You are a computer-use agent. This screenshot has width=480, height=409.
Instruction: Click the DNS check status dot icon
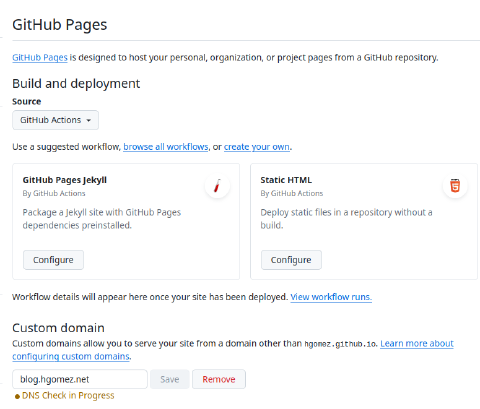(17, 396)
